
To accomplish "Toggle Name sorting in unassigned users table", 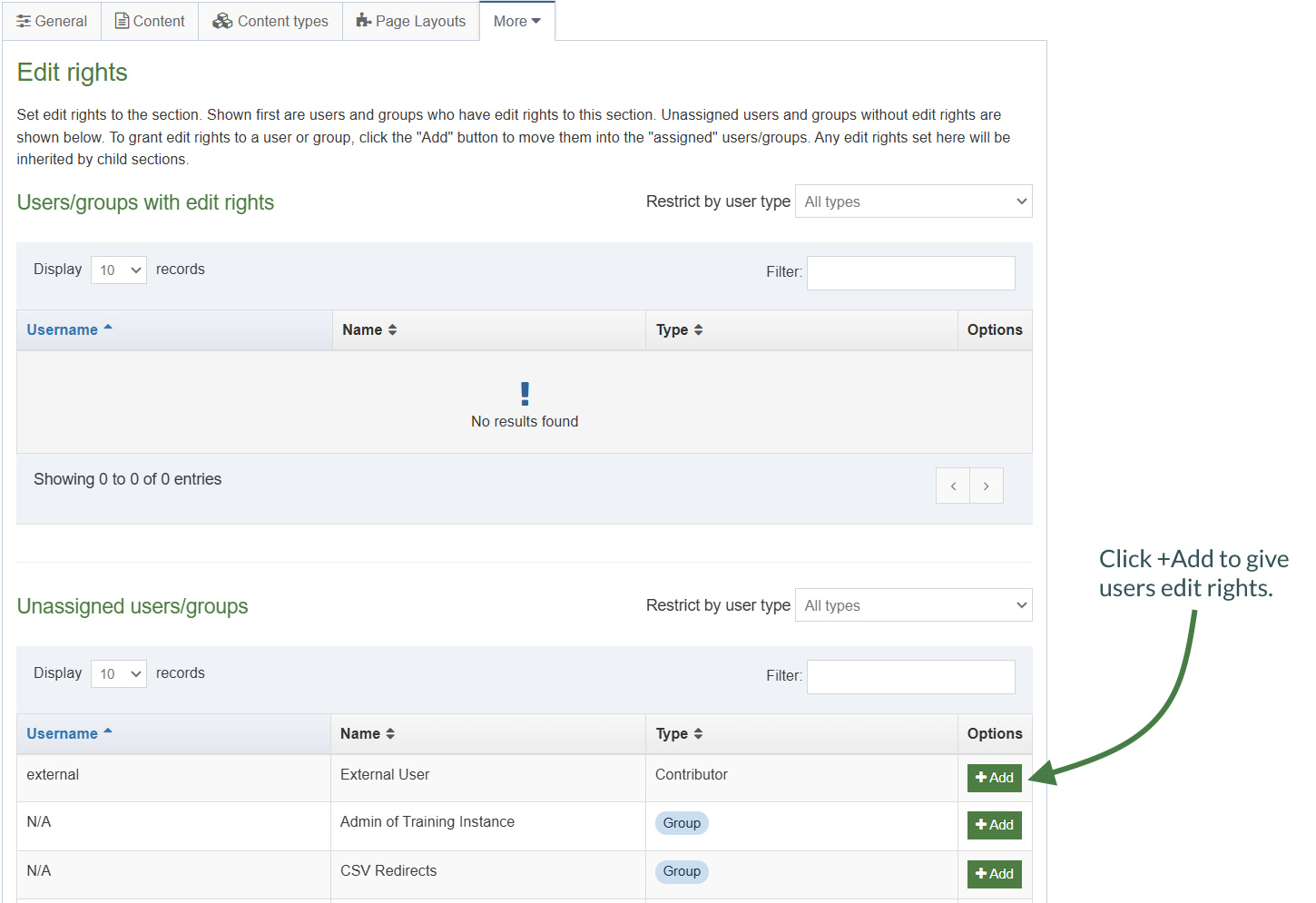I will (x=390, y=733).
